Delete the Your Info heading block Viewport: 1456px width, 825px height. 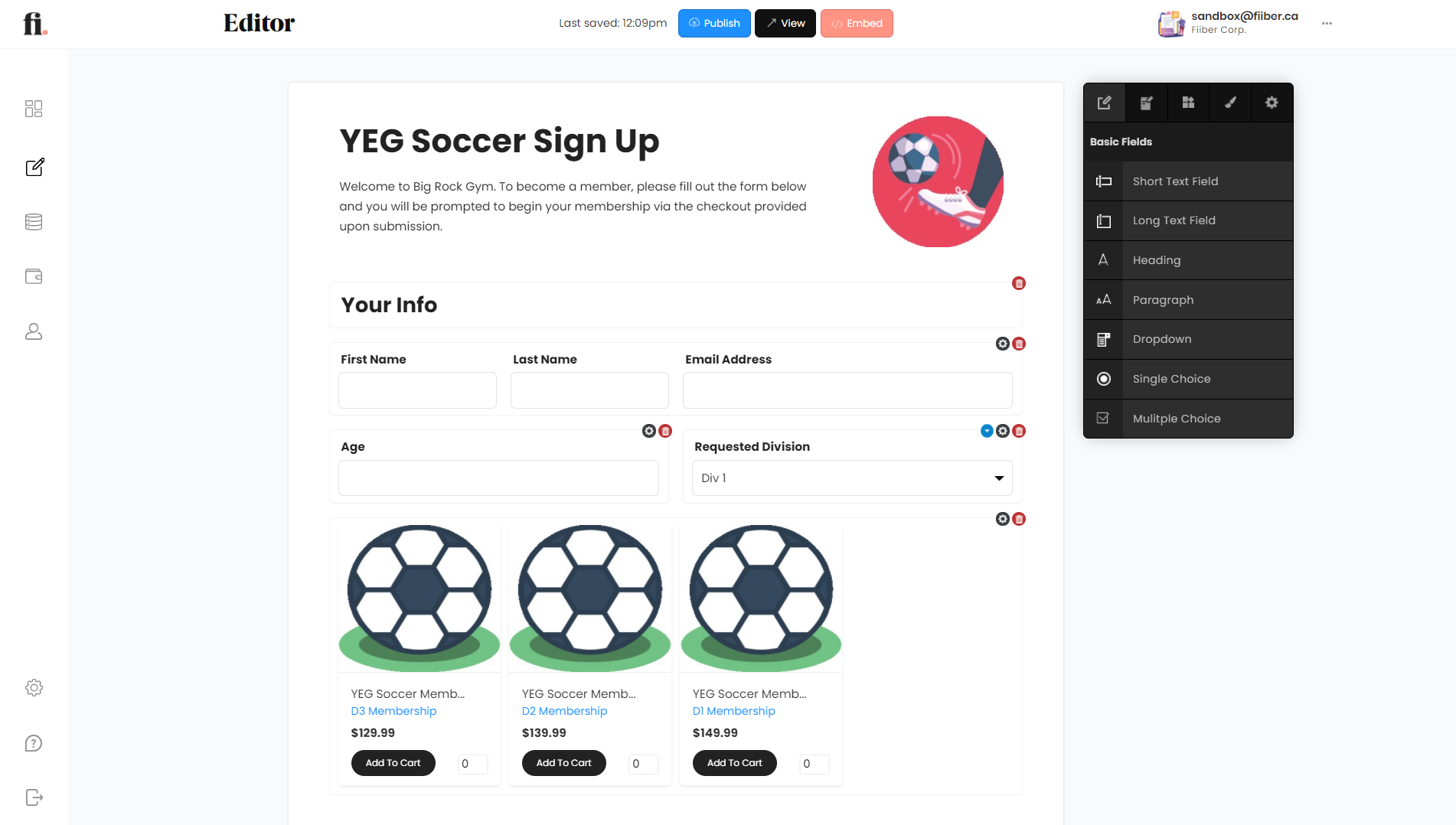[1019, 284]
